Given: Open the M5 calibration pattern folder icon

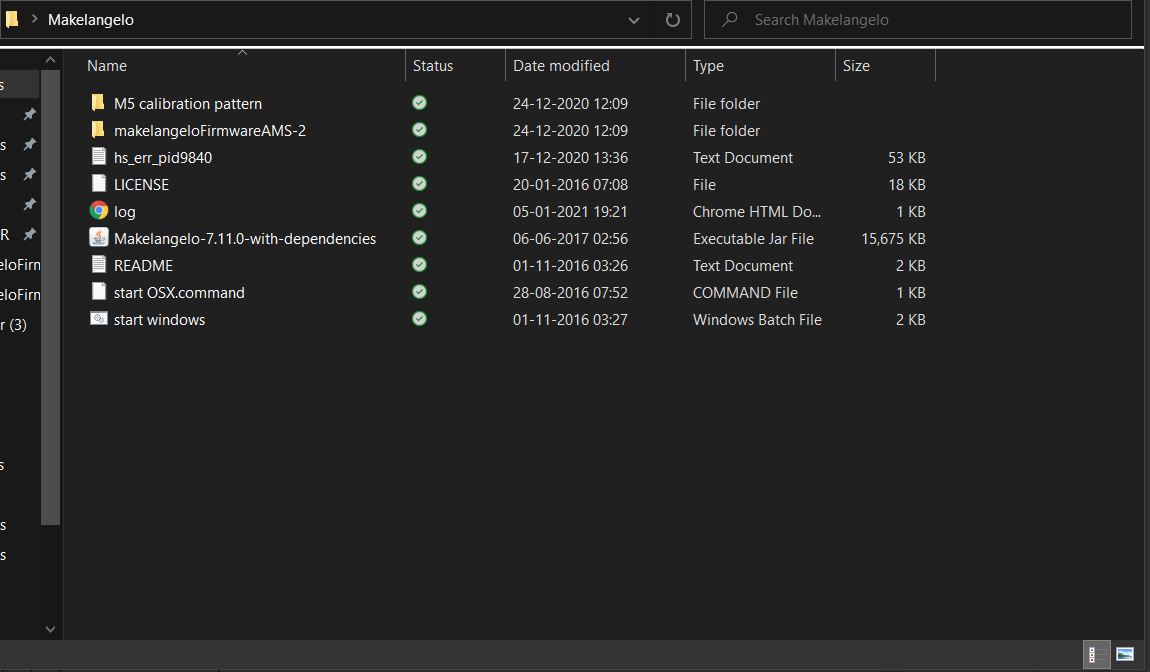Looking at the screenshot, I should (98, 103).
